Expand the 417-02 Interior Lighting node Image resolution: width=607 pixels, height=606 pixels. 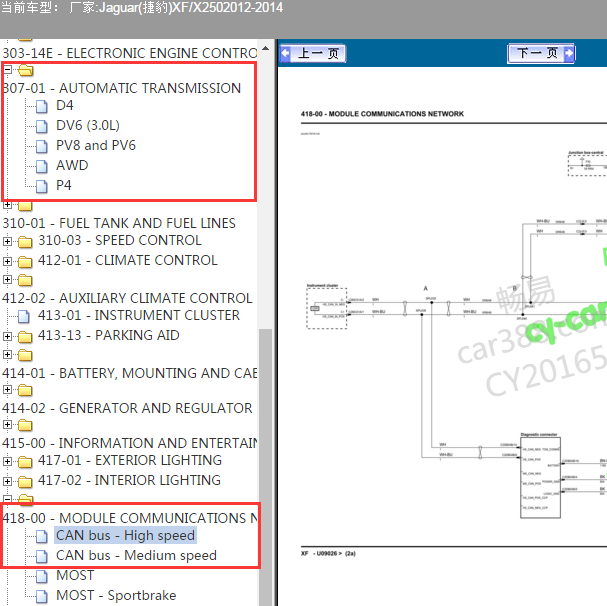[7, 482]
